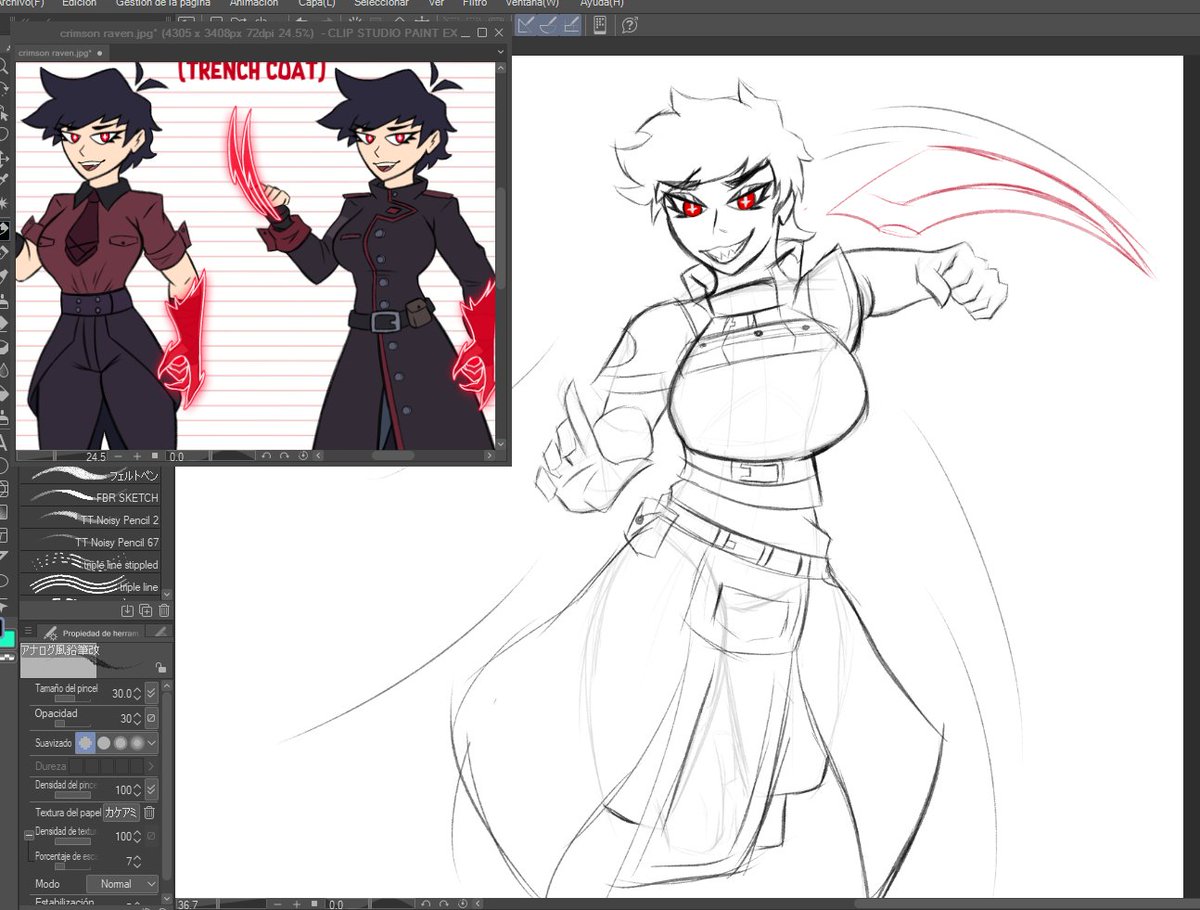1200x910 pixels.
Task: Open the tool property panel hamburger menu
Action: click(28, 632)
